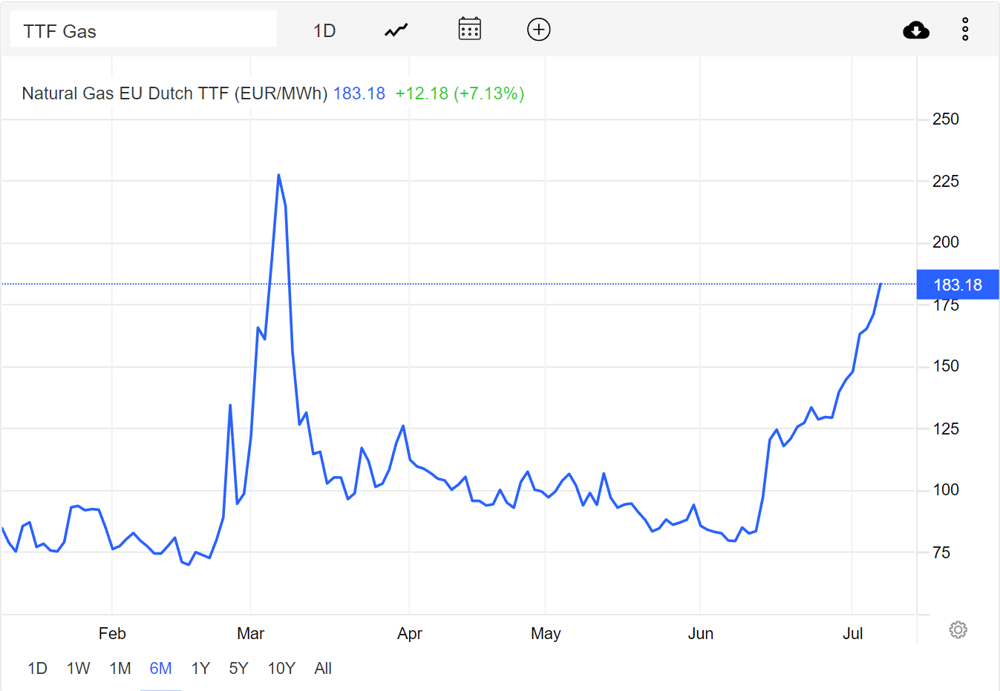This screenshot has width=1000, height=691.
Task: Click the TTF Gas symbol search field
Action: click(x=143, y=29)
